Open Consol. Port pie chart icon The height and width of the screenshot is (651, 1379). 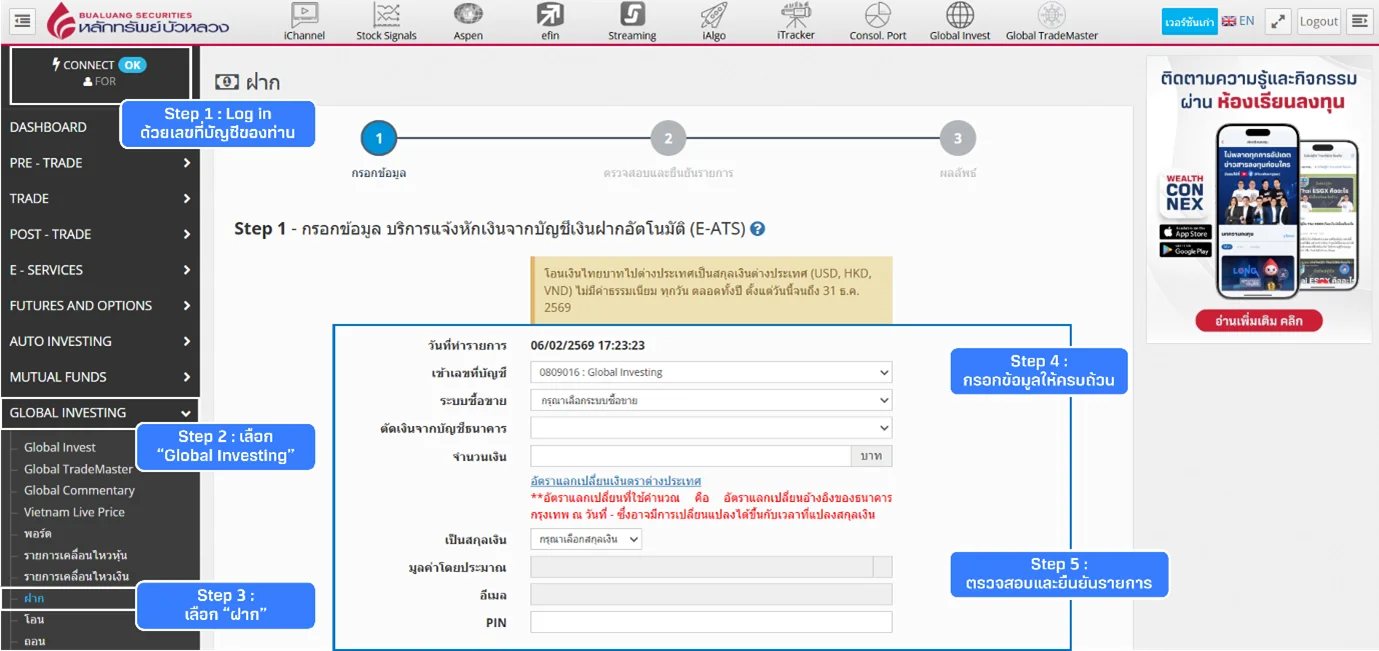coord(877,16)
